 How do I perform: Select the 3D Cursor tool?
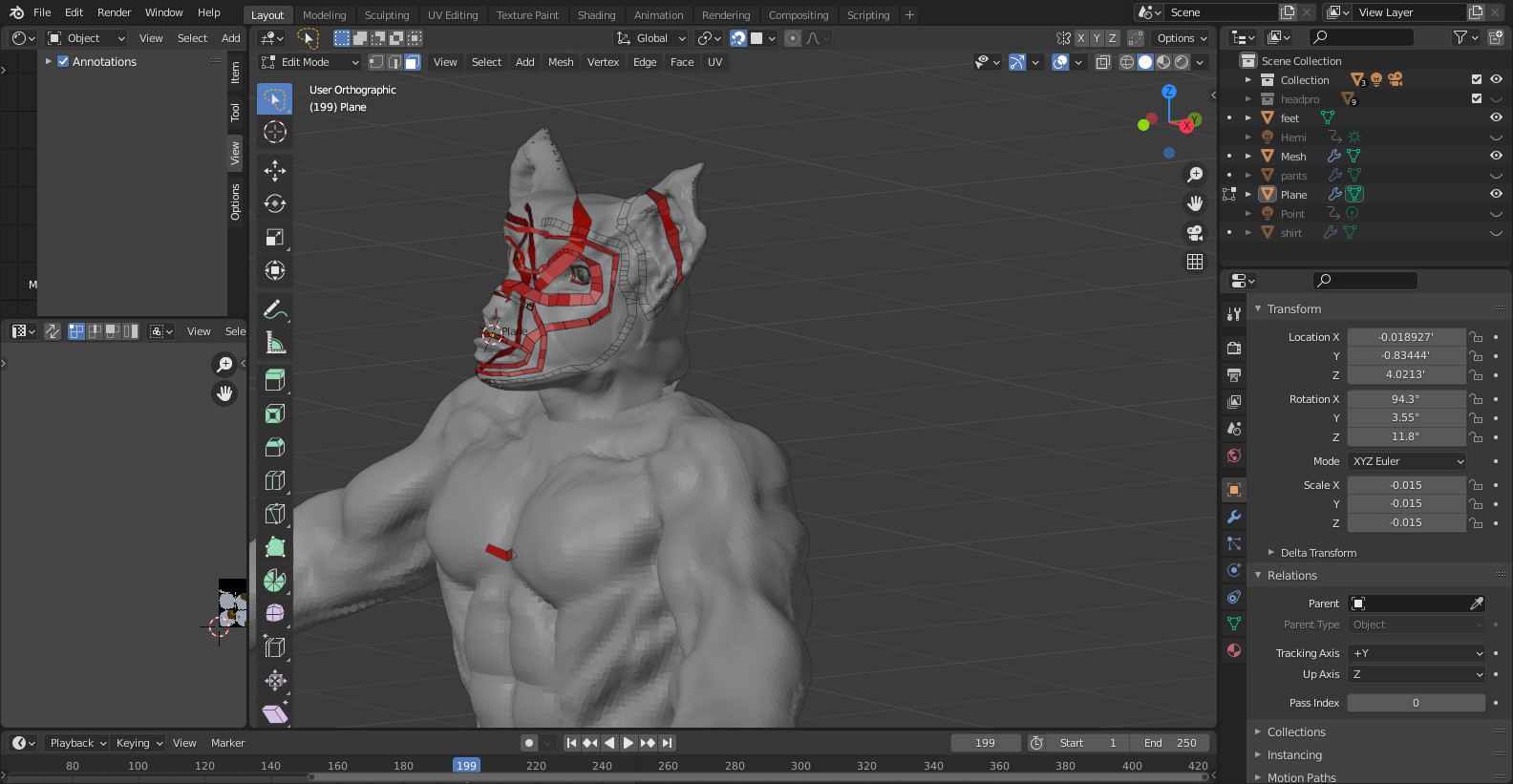(275, 132)
